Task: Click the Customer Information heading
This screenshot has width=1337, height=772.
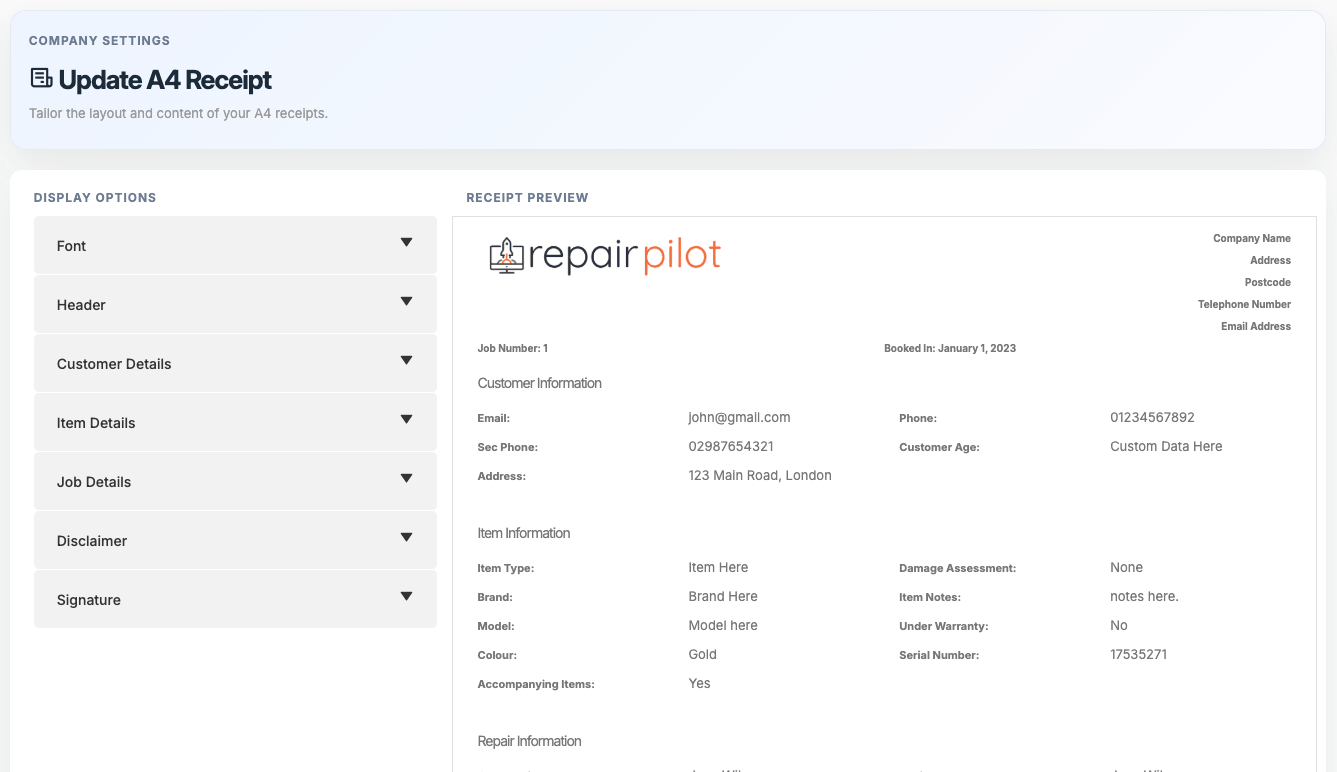Action: coord(539,384)
